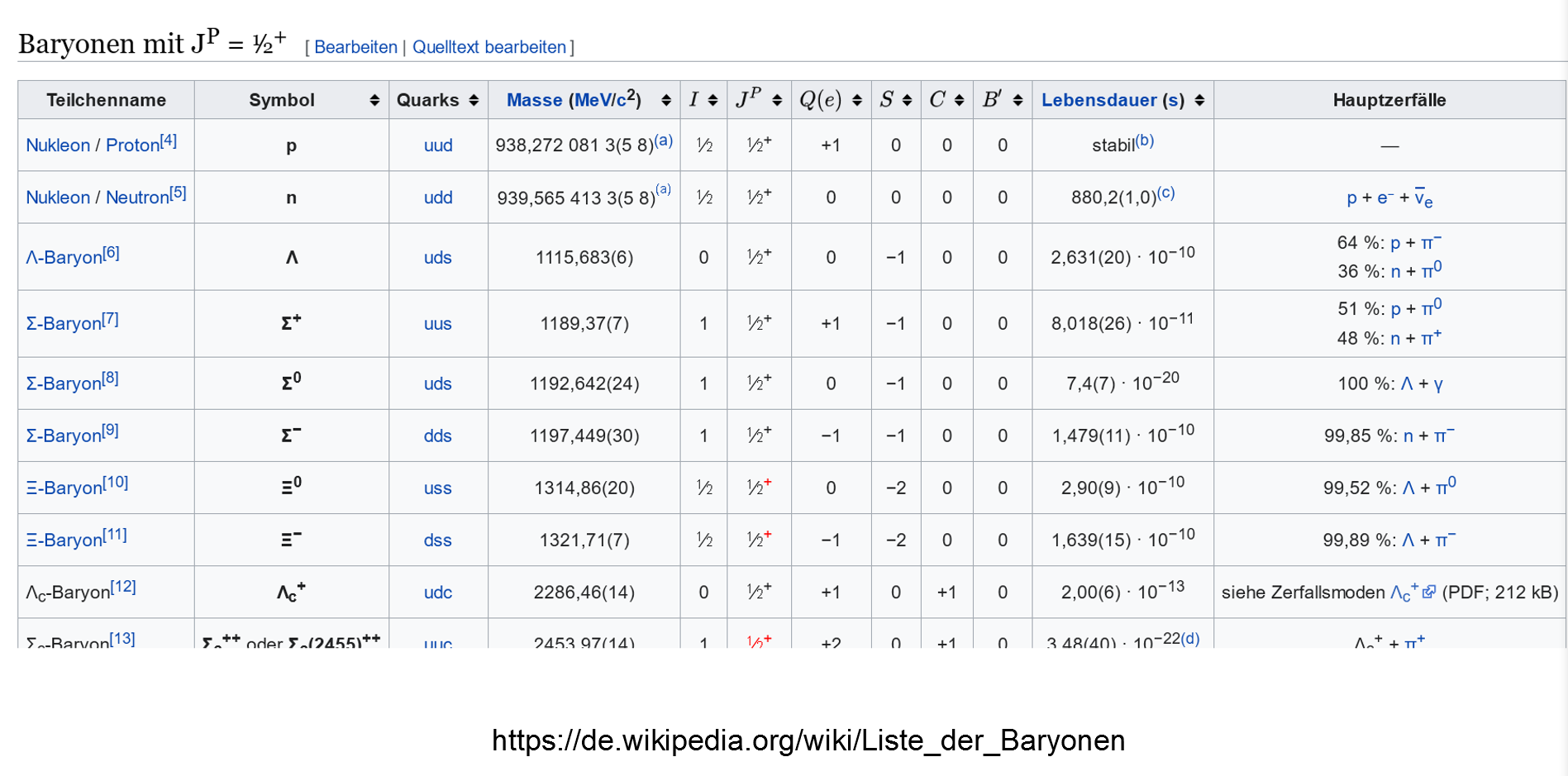Viewport: 1568px width, 776px height.
Task: Open MeV/c² unit link in header
Action: pyautogui.click(x=604, y=99)
